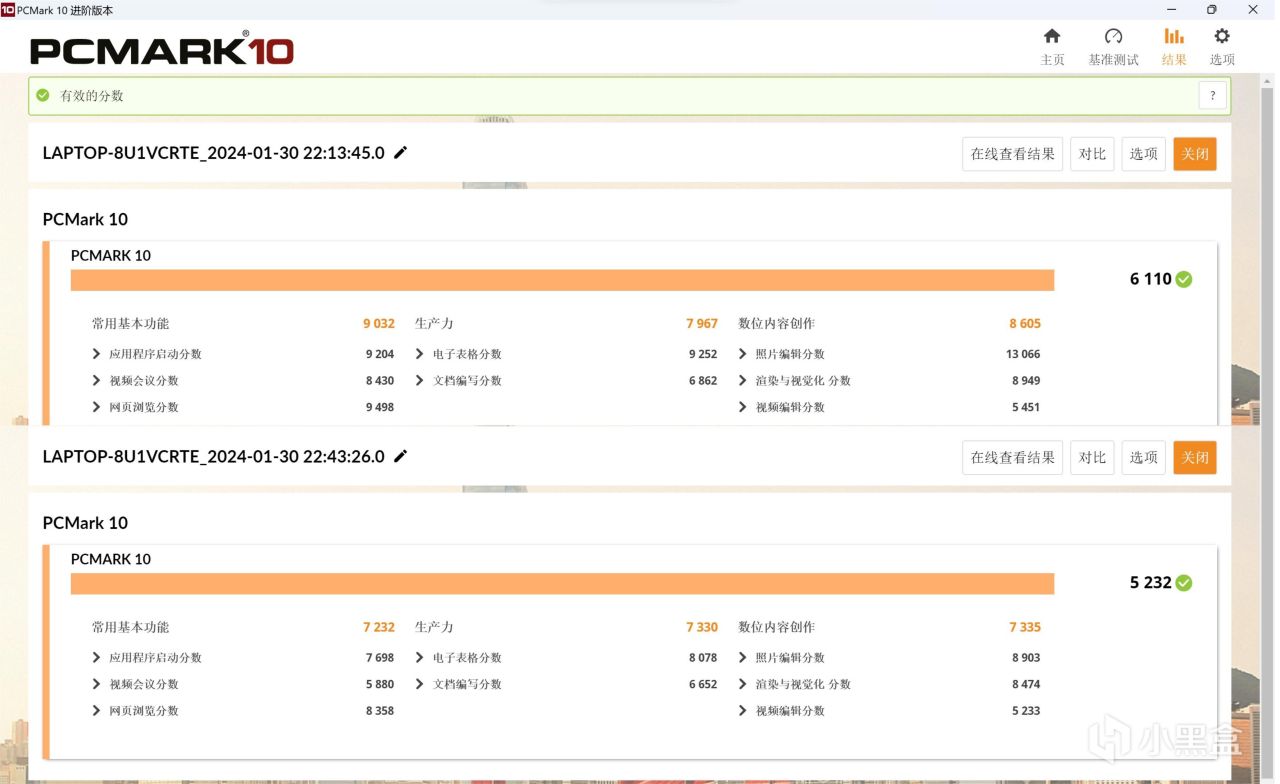Click the 常用基本功能 score 7 232
This screenshot has width=1280, height=784.
coord(379,627)
